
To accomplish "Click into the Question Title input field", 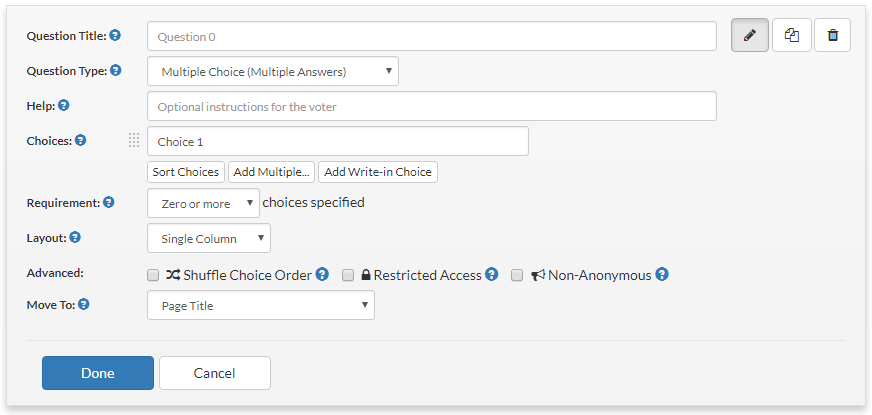I will 432,36.
